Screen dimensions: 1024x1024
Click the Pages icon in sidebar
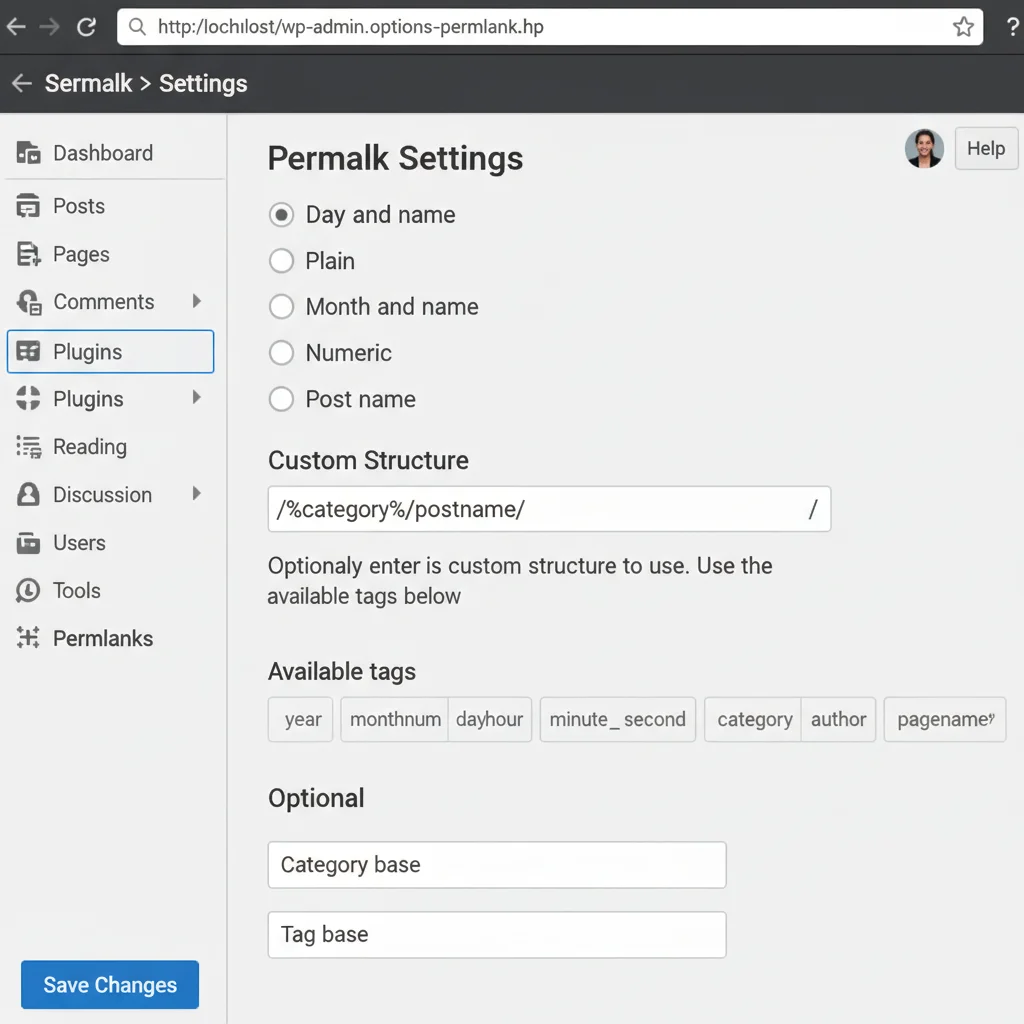(28, 254)
